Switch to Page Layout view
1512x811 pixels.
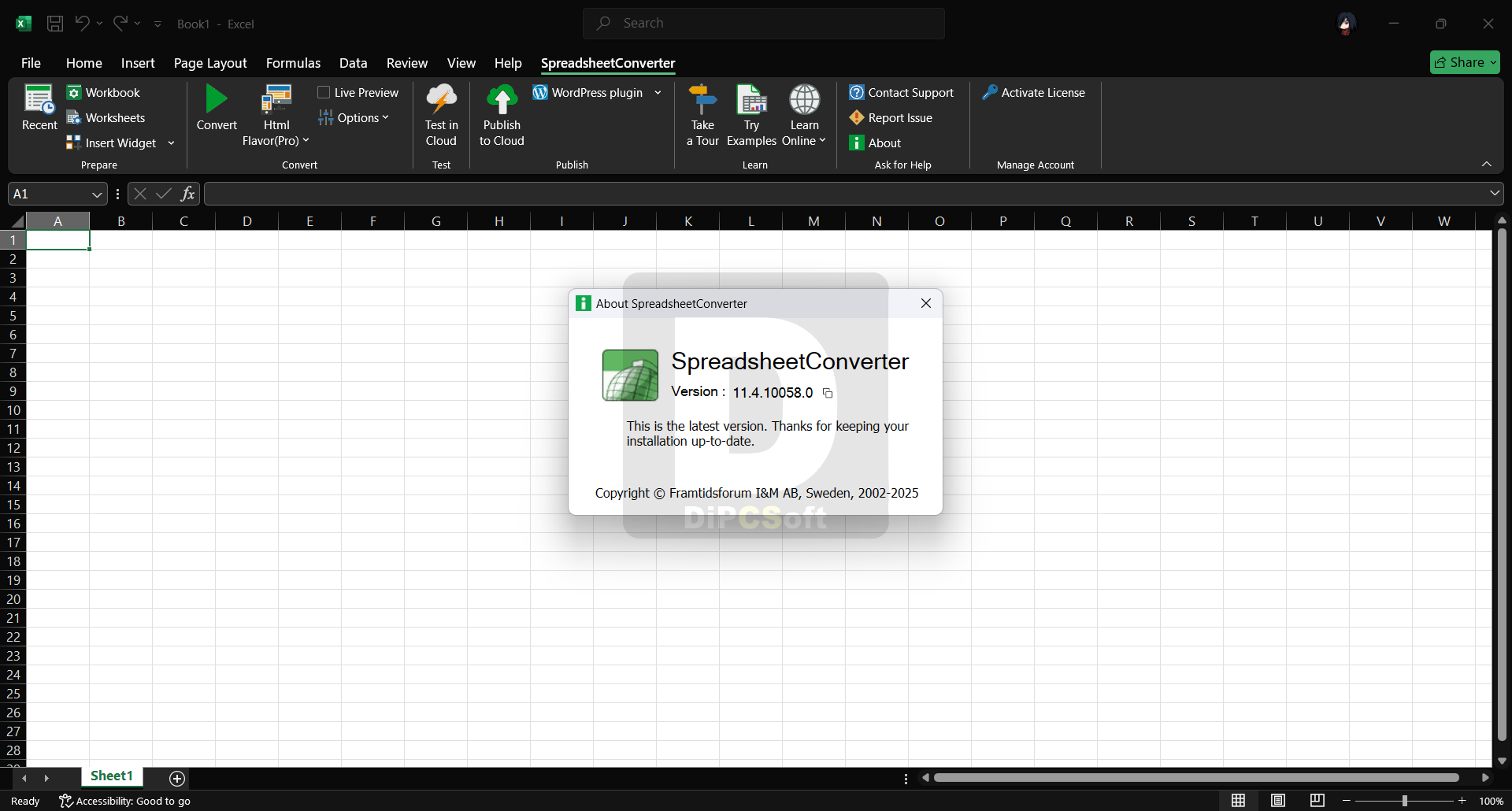coord(1278,801)
